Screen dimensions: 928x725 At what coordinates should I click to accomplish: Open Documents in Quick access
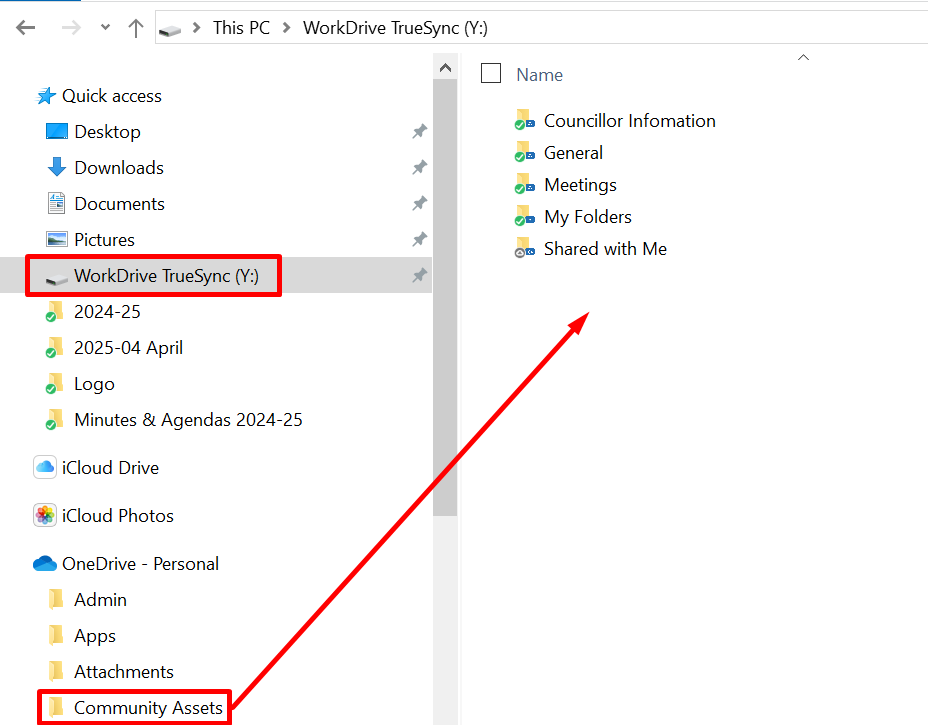coord(120,204)
